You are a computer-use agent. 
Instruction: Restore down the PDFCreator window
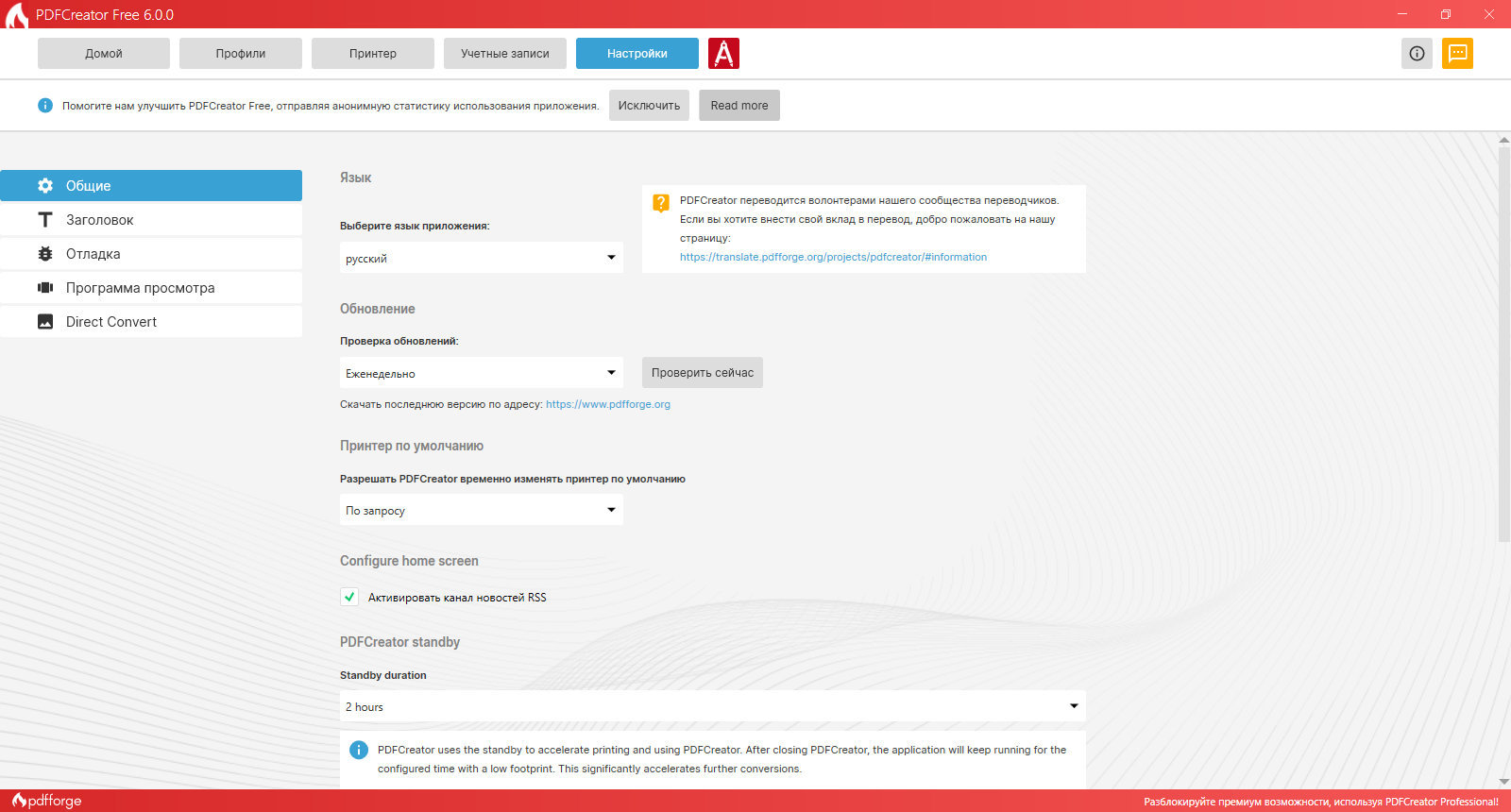click(x=1446, y=14)
